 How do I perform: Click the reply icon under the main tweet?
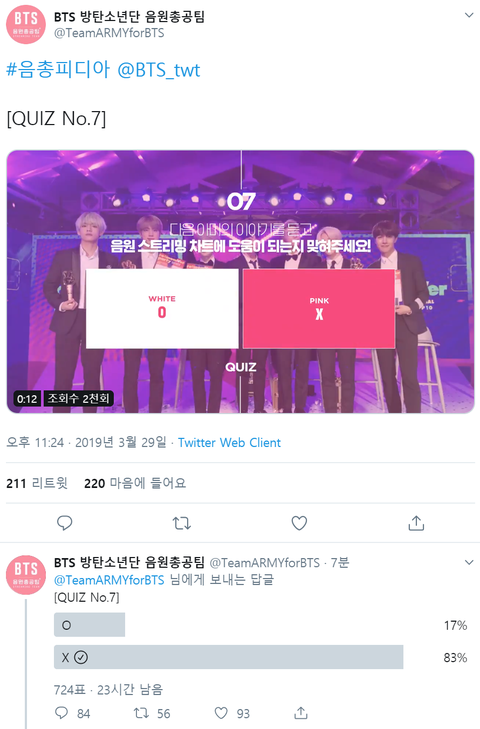(x=65, y=523)
